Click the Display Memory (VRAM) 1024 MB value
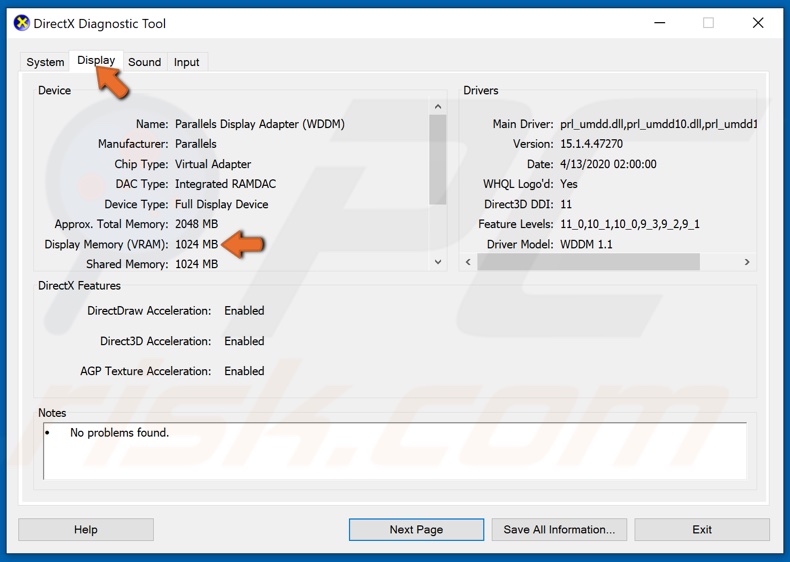This screenshot has width=790, height=562. pos(196,244)
